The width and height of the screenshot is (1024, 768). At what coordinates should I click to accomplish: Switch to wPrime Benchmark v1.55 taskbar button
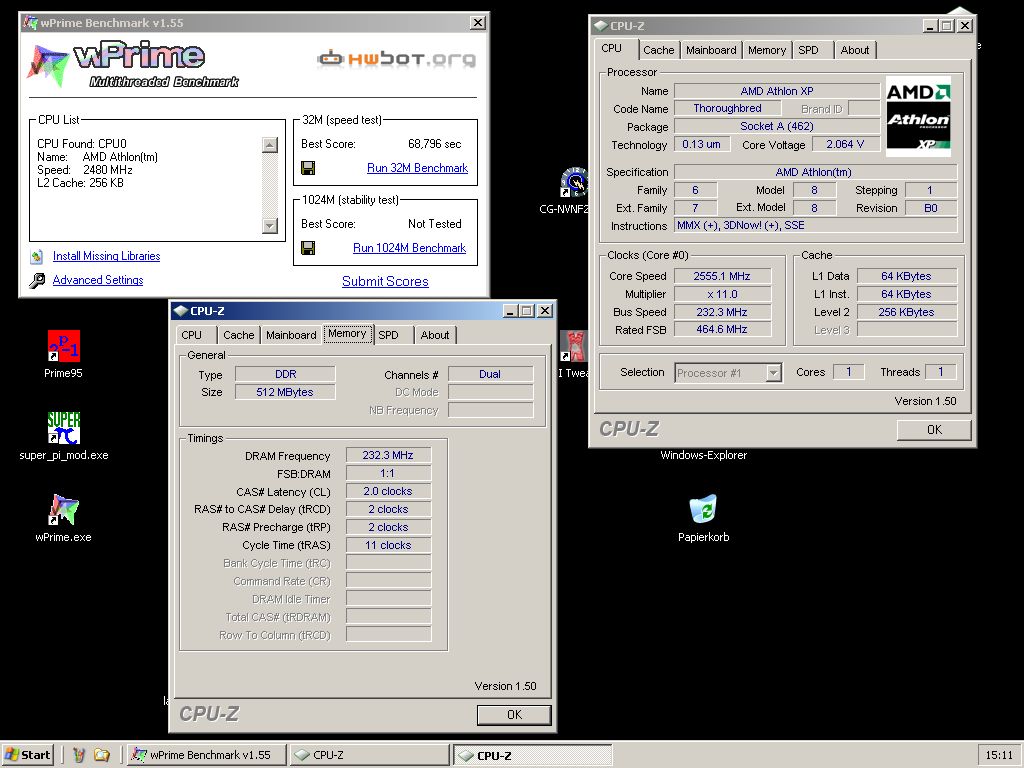[207, 755]
